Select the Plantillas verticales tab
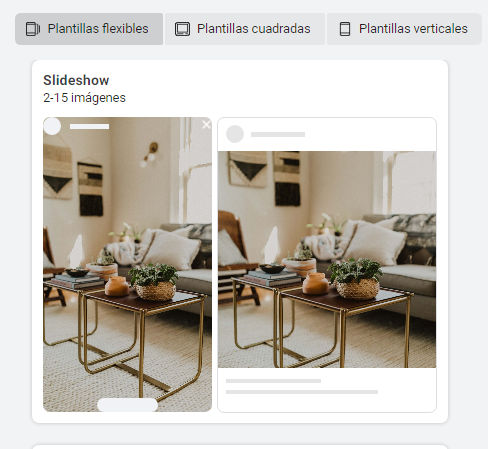The image size is (488, 449). point(404,29)
